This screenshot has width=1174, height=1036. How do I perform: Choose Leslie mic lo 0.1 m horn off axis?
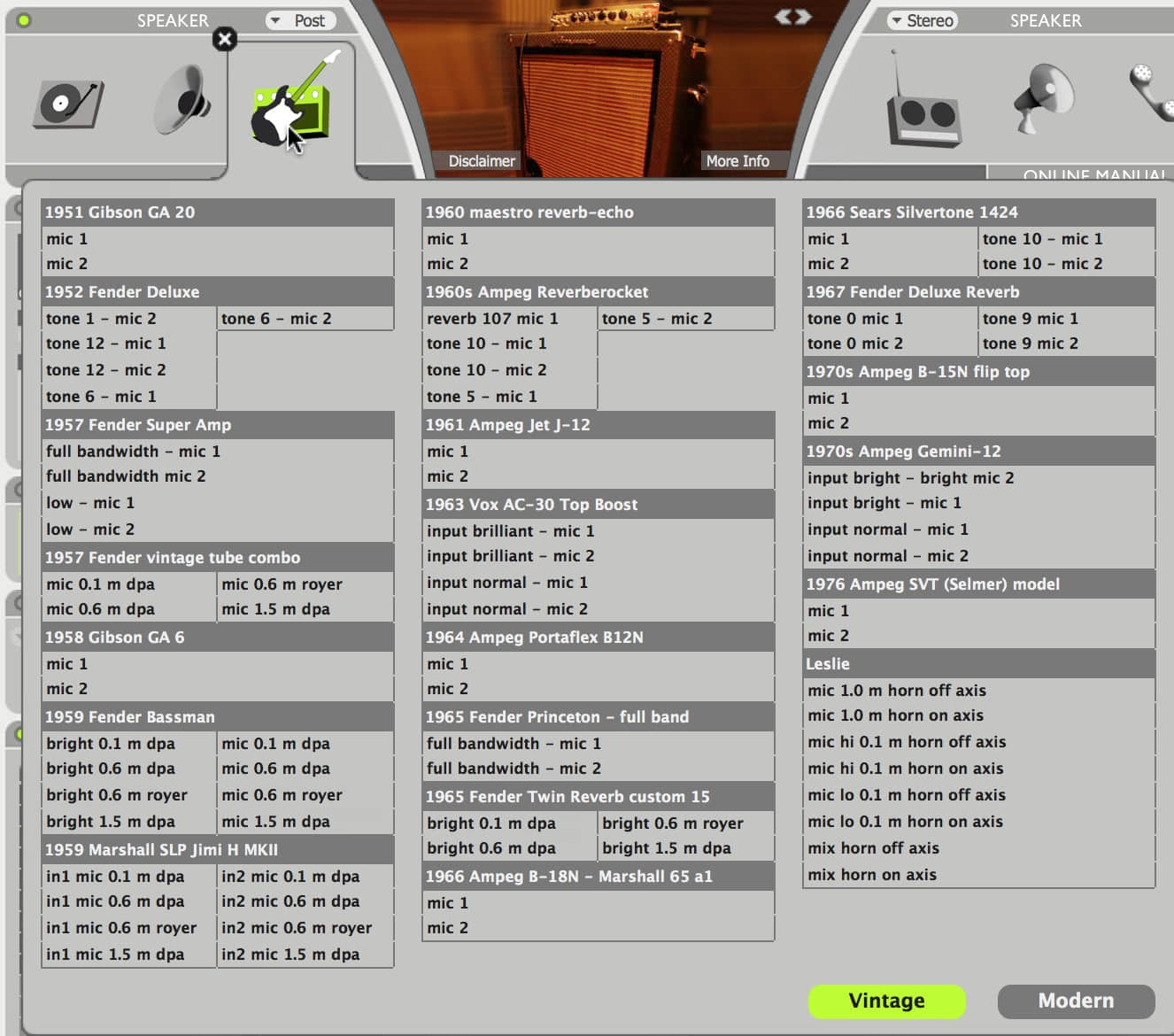coord(978,795)
